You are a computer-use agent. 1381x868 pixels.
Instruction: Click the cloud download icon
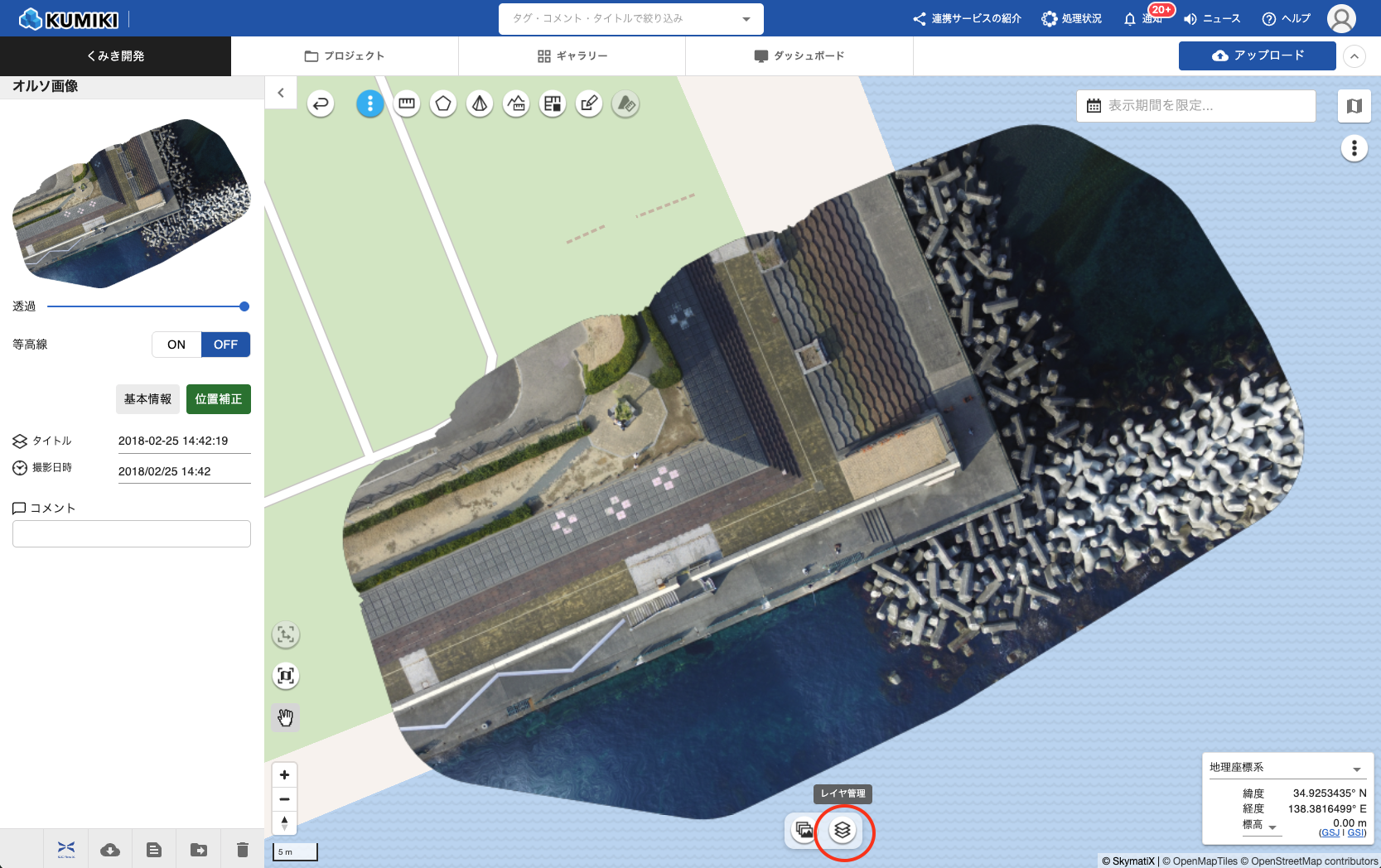click(110, 850)
